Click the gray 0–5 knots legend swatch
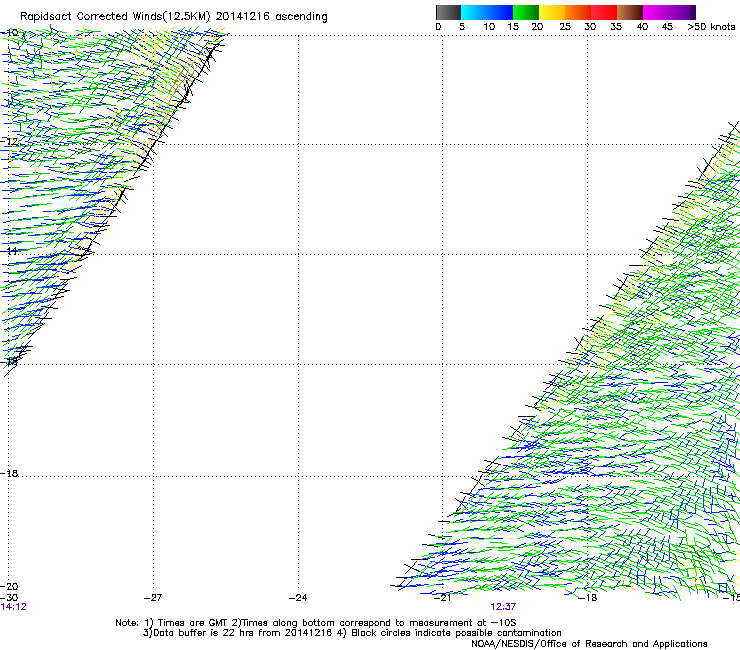The image size is (740, 650). tap(448, 12)
